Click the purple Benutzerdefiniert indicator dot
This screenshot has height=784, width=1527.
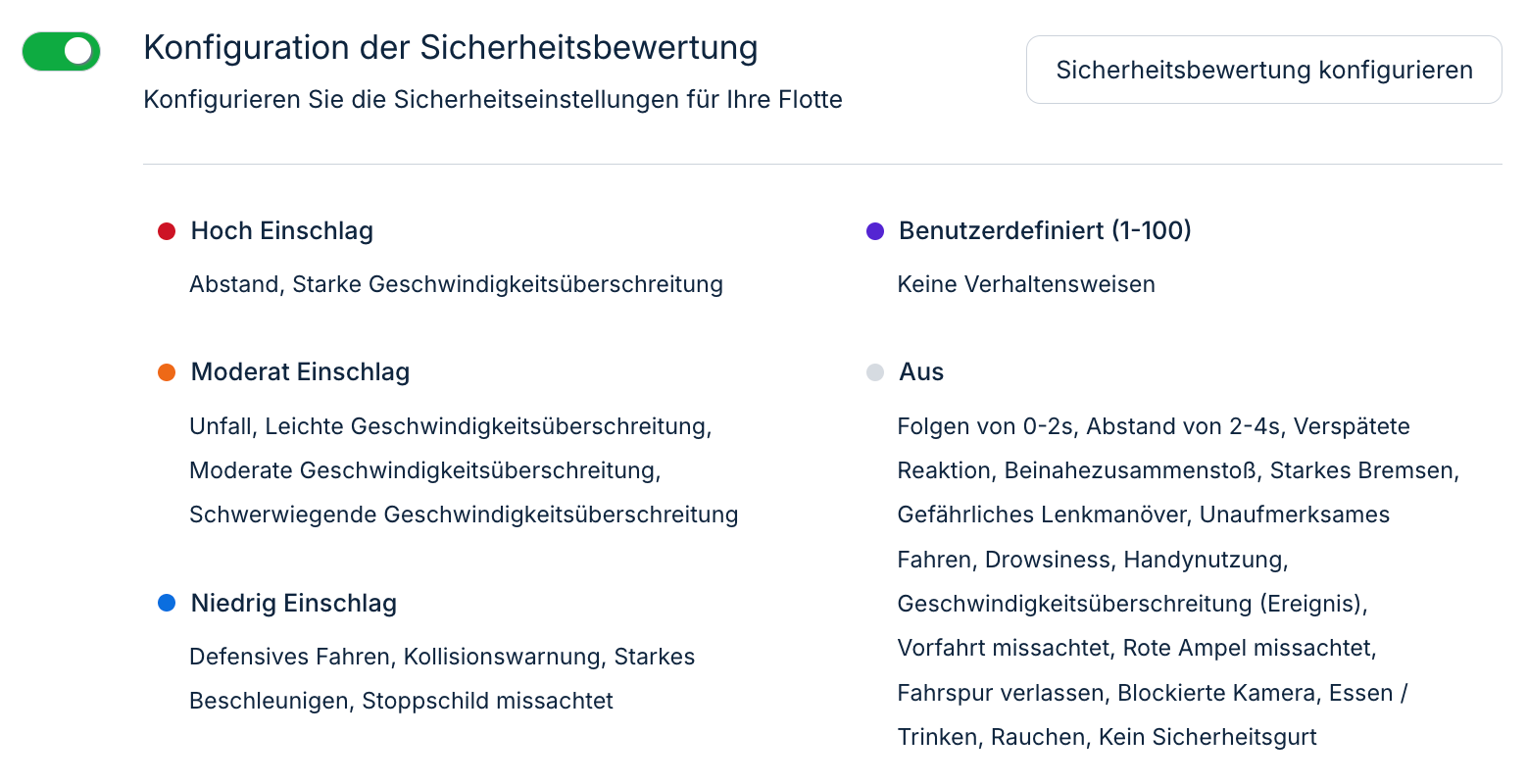[x=875, y=230]
